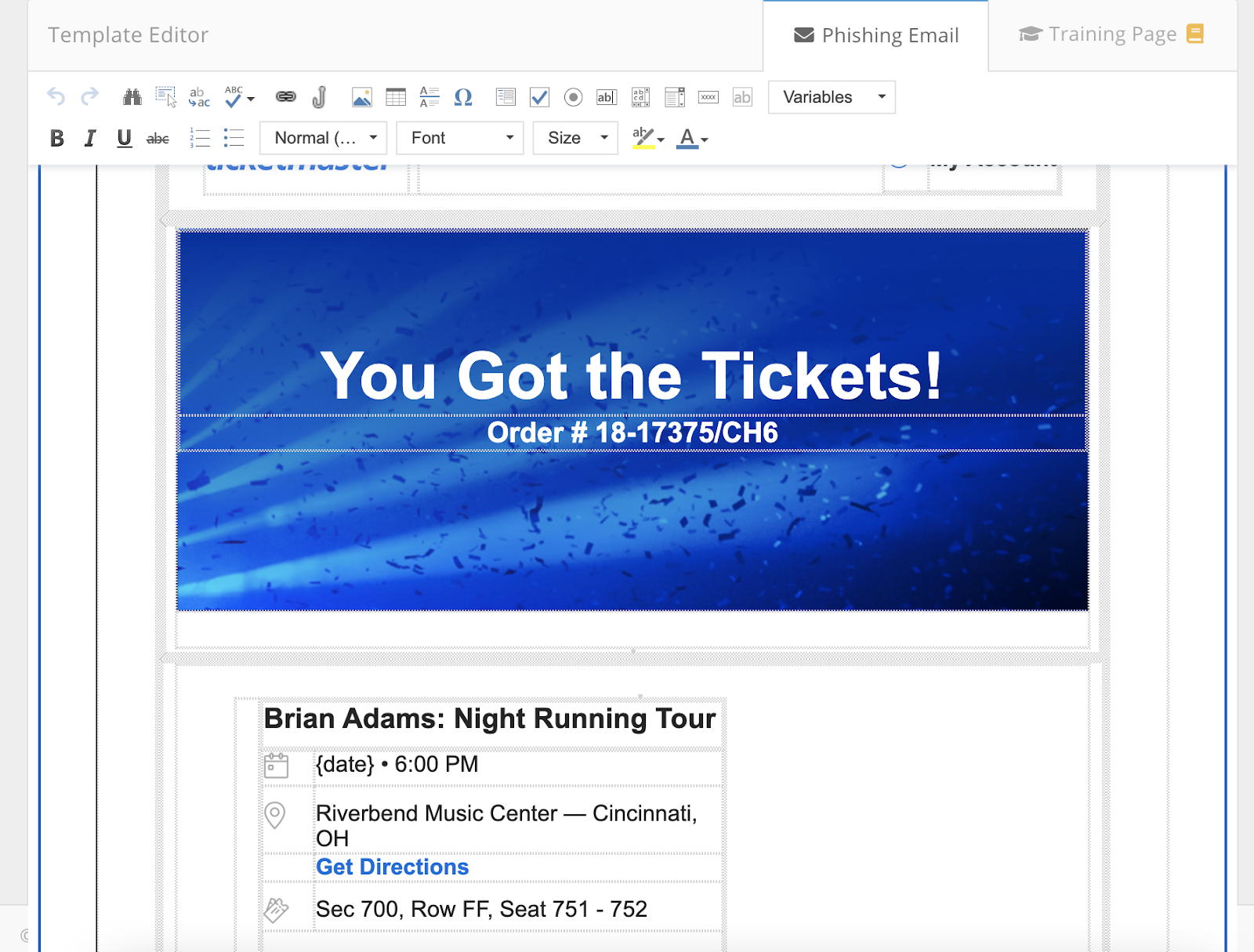Insert a text field
Image resolution: width=1254 pixels, height=952 pixels.
point(607,97)
